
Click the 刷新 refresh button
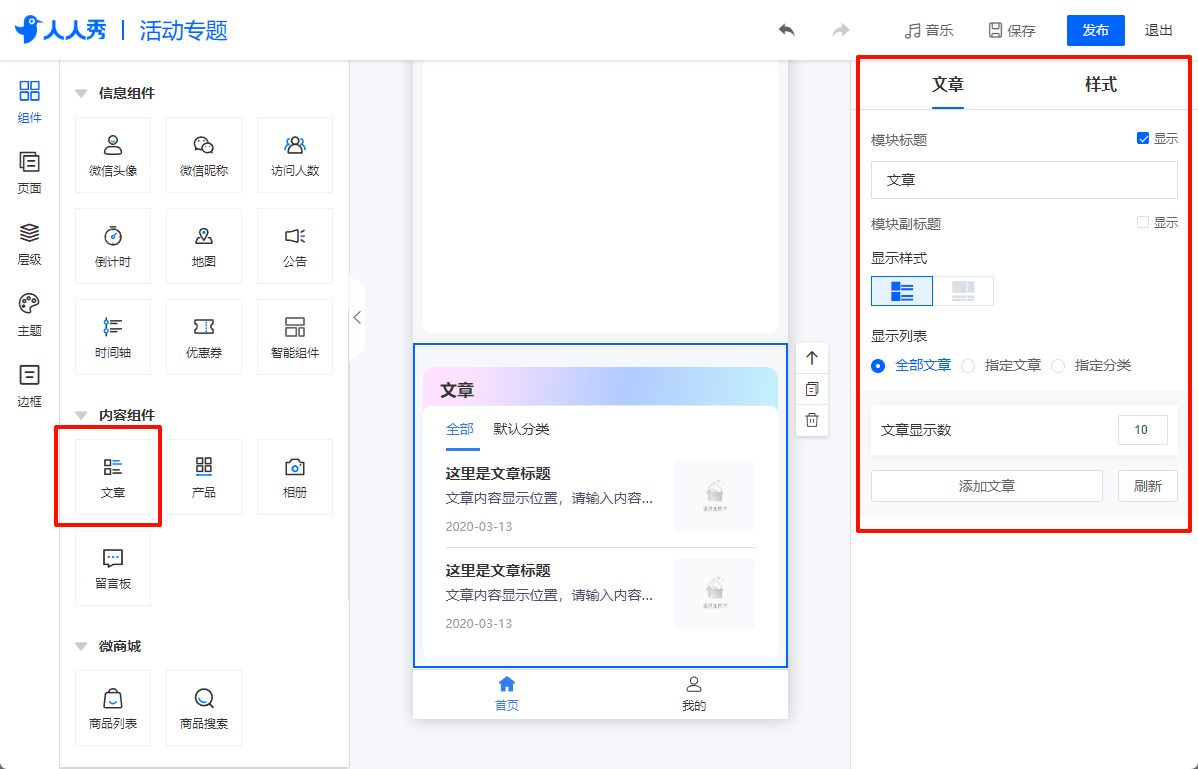(1148, 486)
